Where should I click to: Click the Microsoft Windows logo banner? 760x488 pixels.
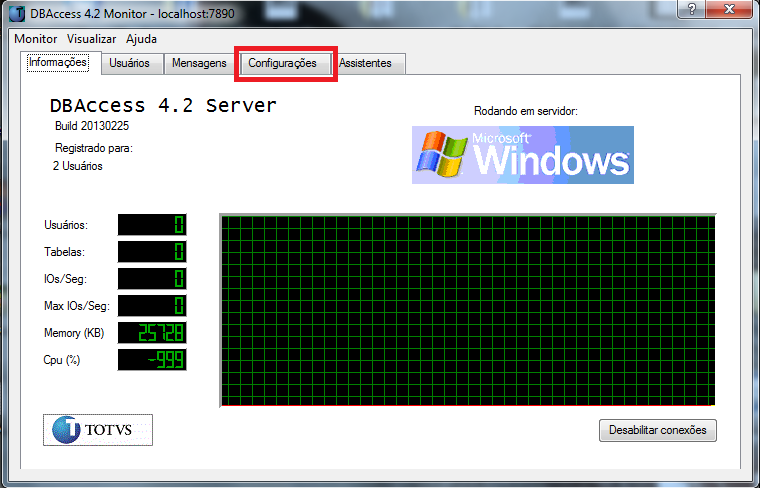tap(522, 155)
